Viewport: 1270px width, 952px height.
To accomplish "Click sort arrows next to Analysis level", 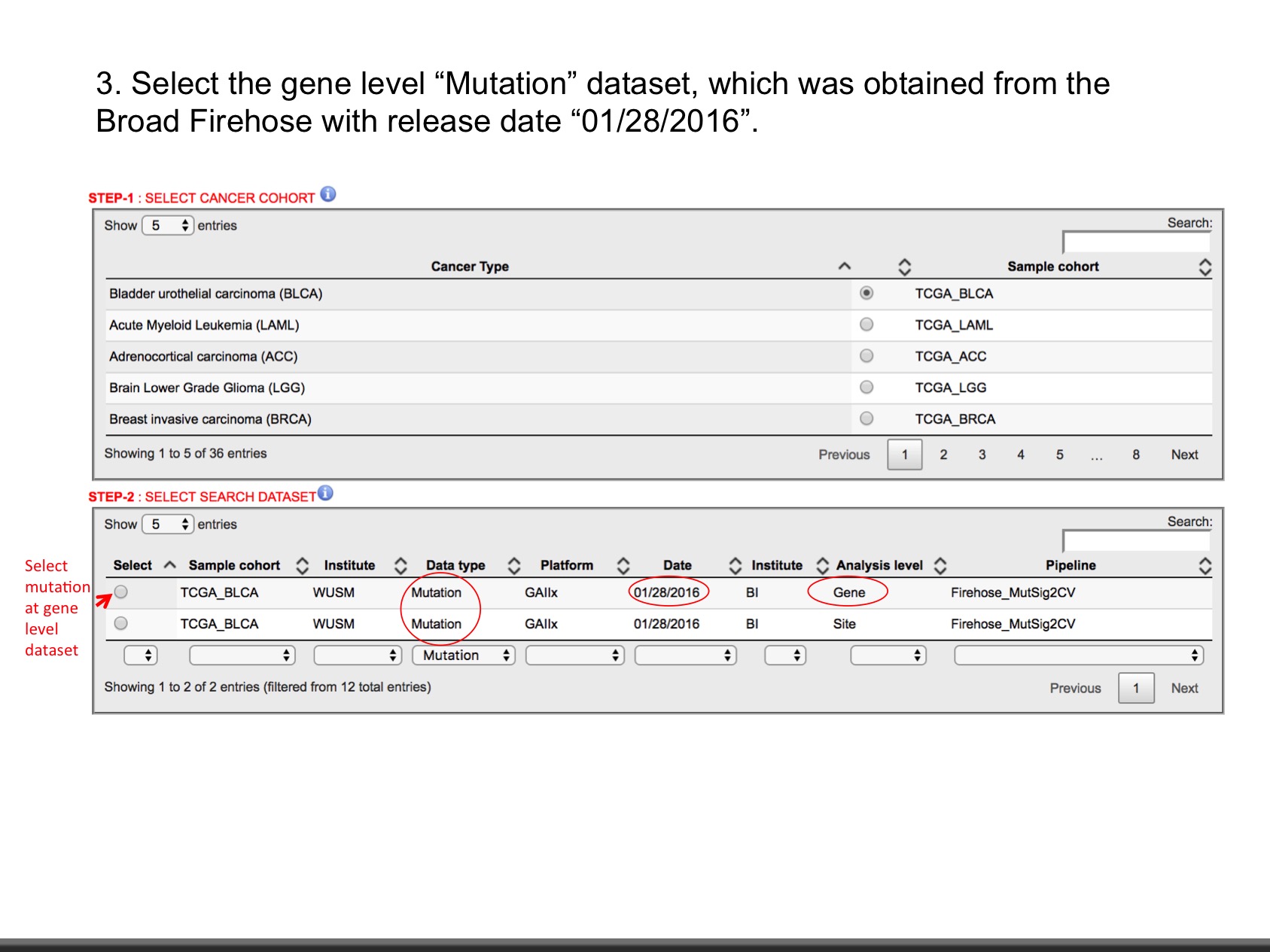I will (x=940, y=566).
